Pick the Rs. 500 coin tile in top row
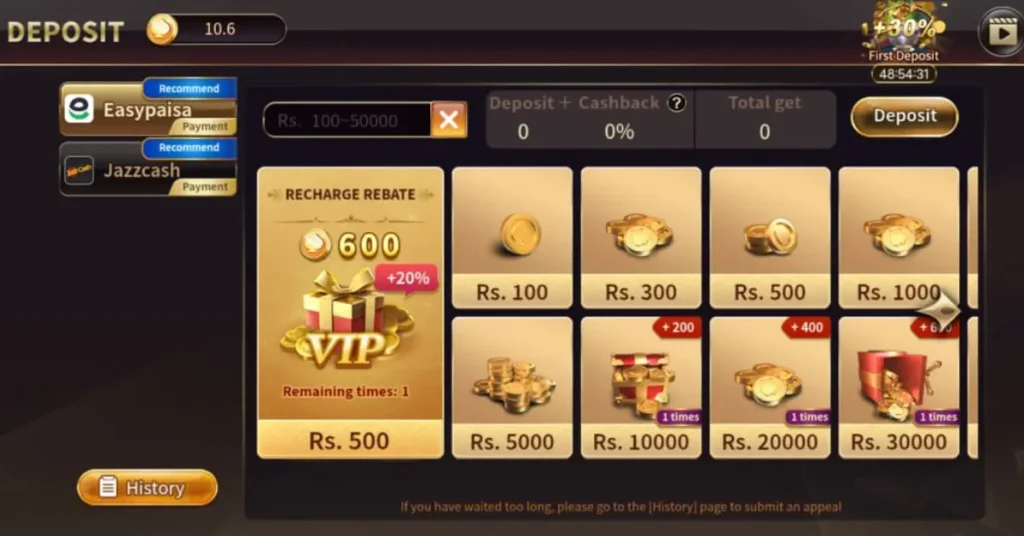 point(770,238)
